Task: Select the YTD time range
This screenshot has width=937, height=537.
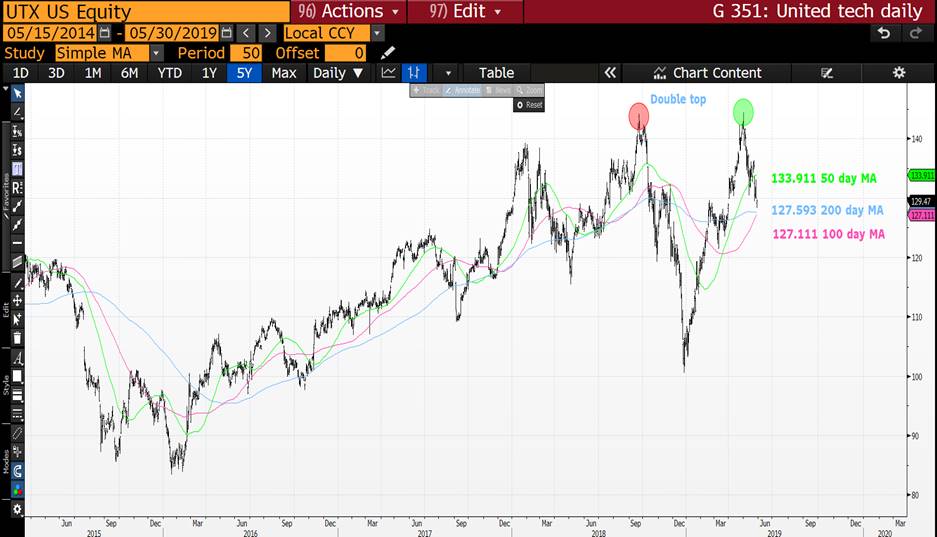Action: click(x=169, y=73)
